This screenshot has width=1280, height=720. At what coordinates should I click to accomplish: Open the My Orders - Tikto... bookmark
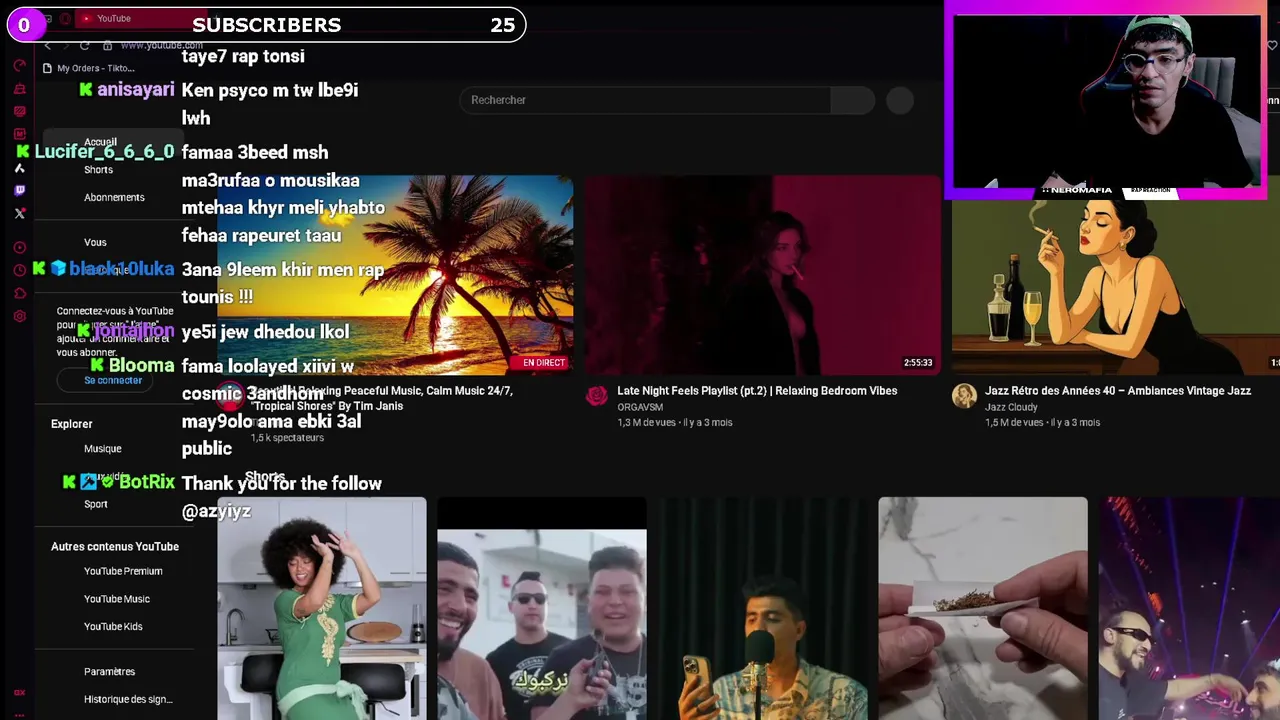pos(88,68)
